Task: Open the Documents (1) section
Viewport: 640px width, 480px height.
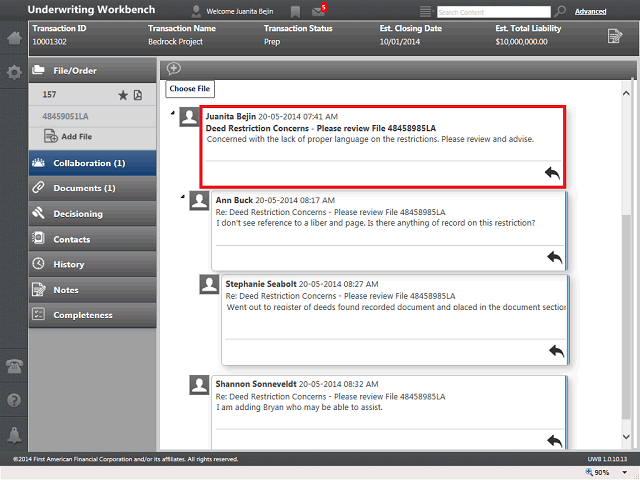Action: click(93, 188)
